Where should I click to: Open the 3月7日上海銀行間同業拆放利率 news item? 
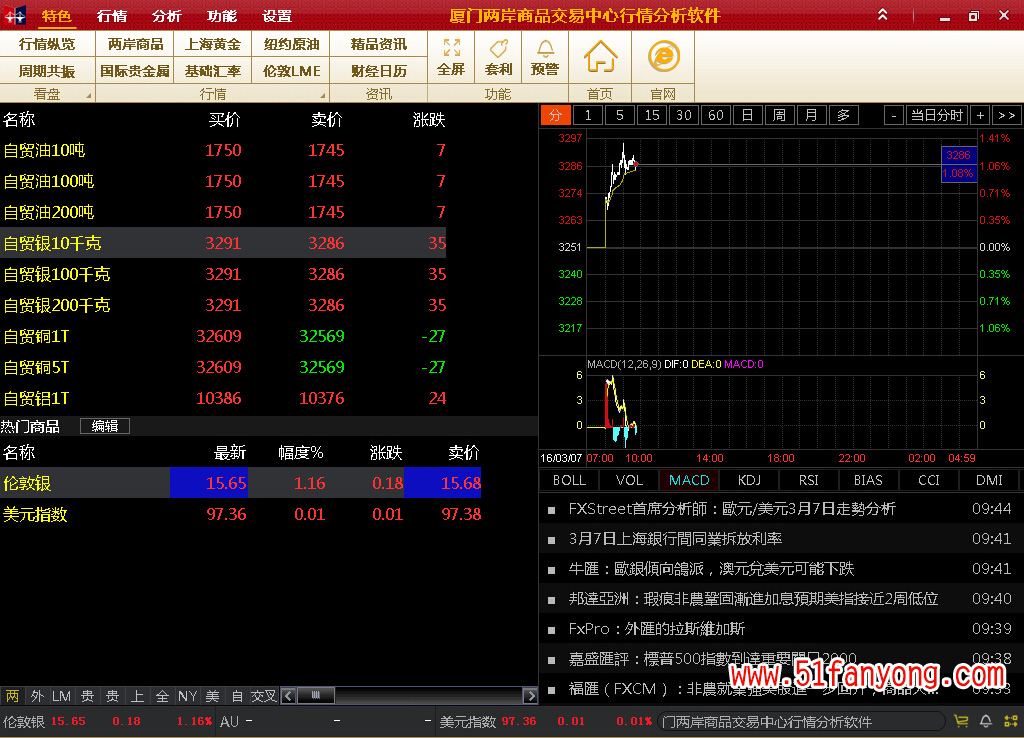[675, 539]
